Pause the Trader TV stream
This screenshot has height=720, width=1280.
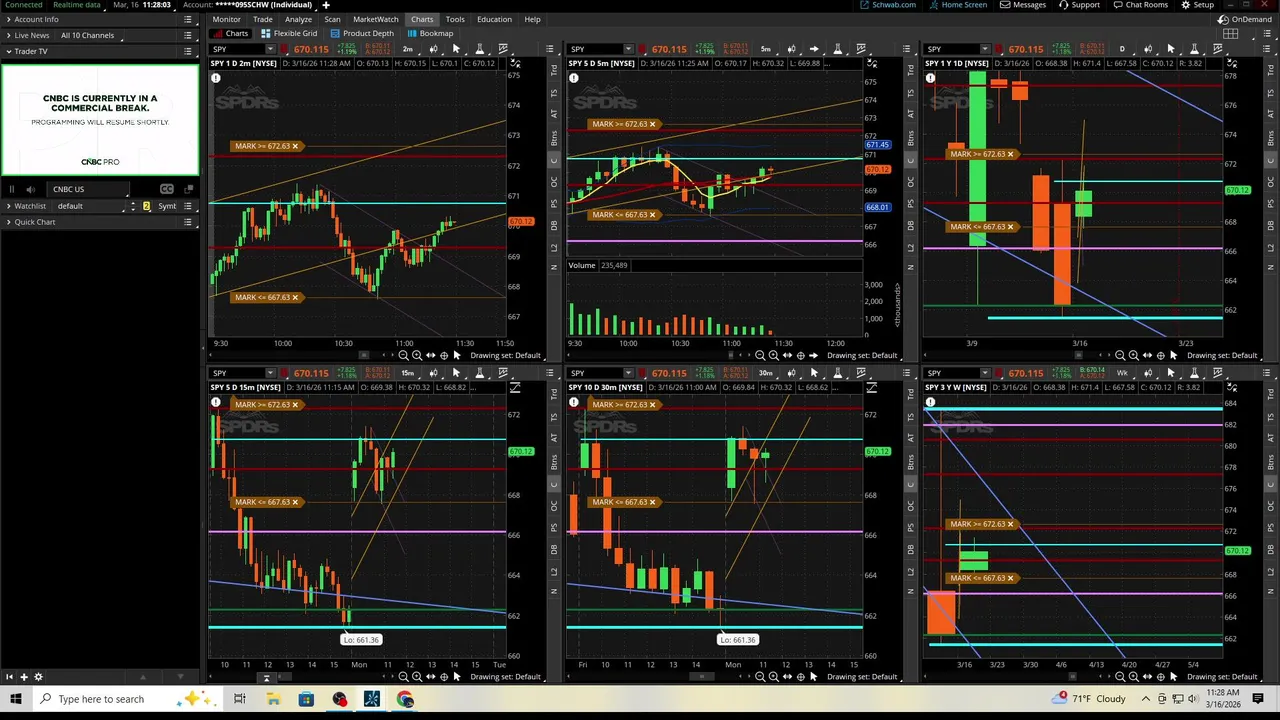click(12, 189)
